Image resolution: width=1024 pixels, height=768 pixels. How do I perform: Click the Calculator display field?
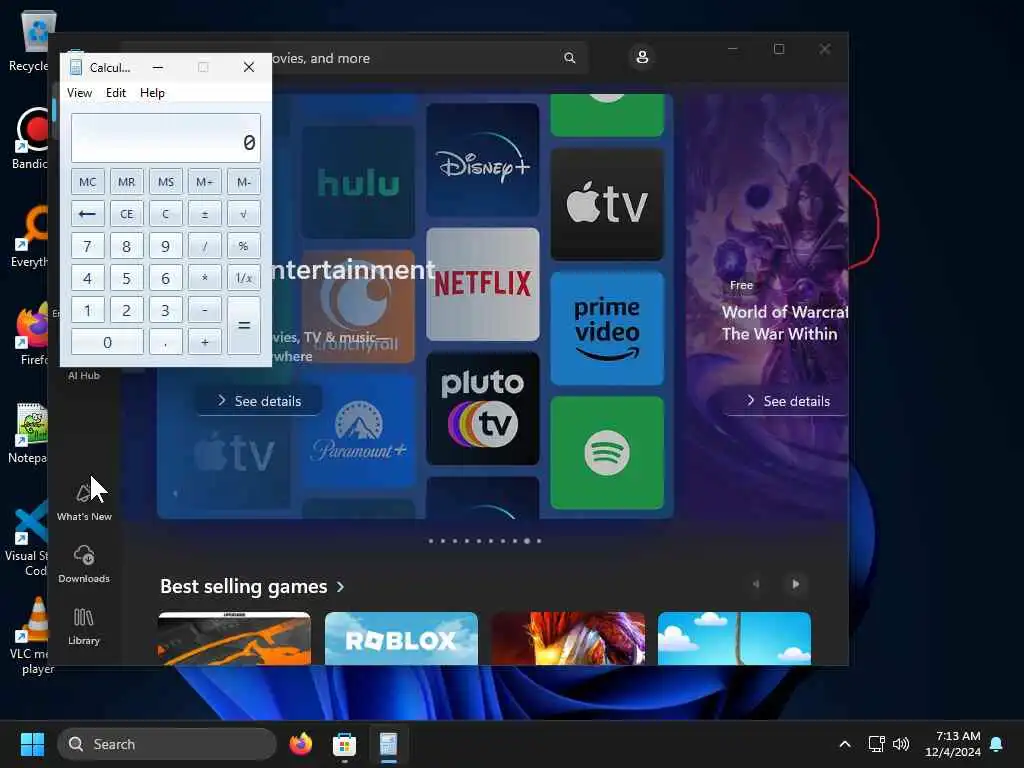coord(166,138)
